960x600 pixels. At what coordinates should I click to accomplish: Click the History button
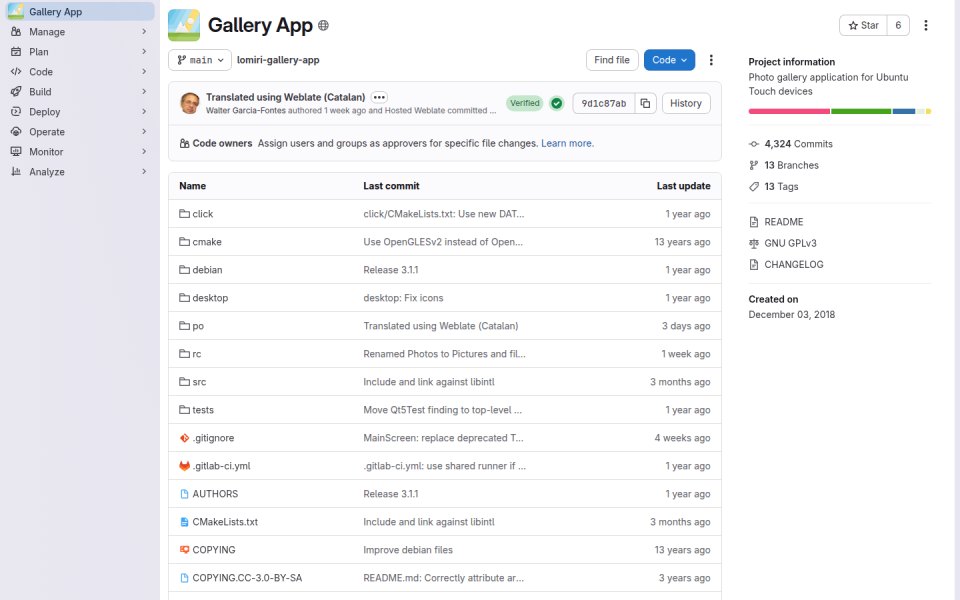click(x=686, y=103)
